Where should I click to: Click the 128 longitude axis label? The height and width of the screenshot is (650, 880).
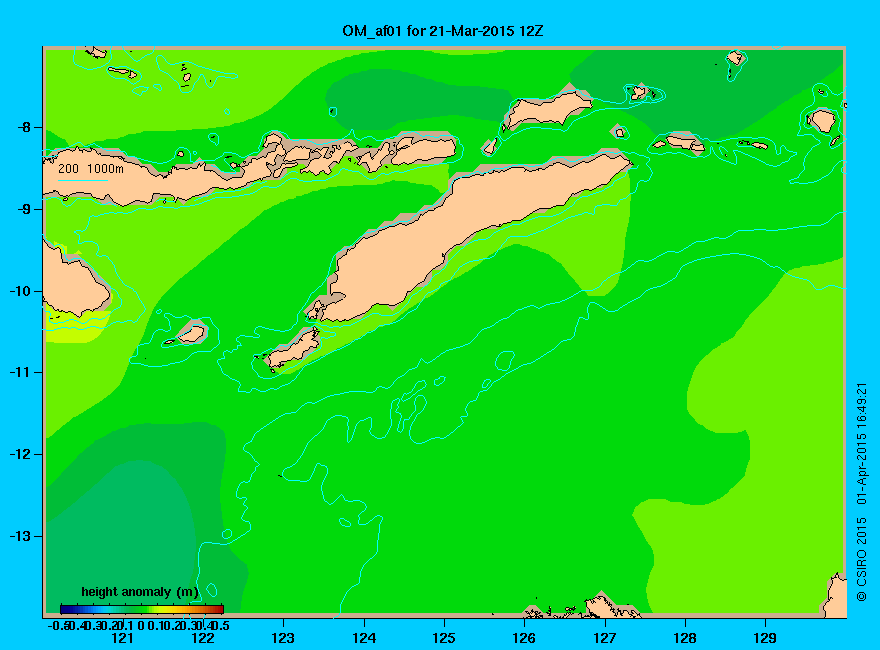click(x=685, y=638)
